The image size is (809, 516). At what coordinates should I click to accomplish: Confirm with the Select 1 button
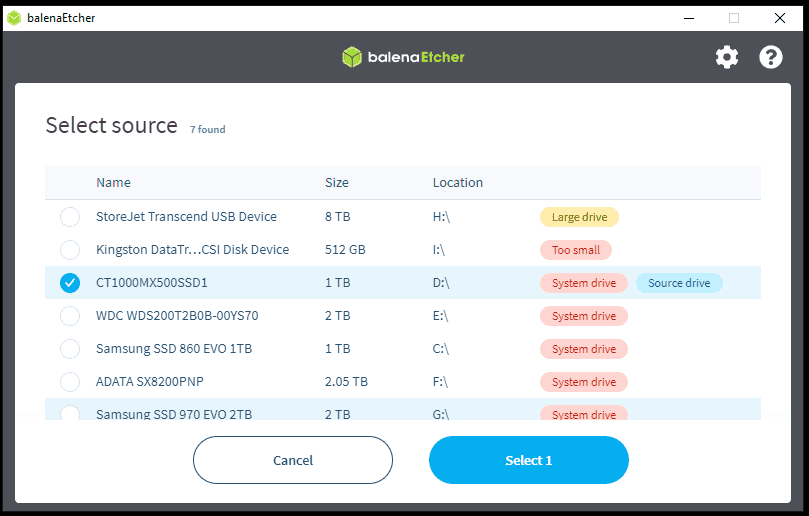tap(528, 460)
